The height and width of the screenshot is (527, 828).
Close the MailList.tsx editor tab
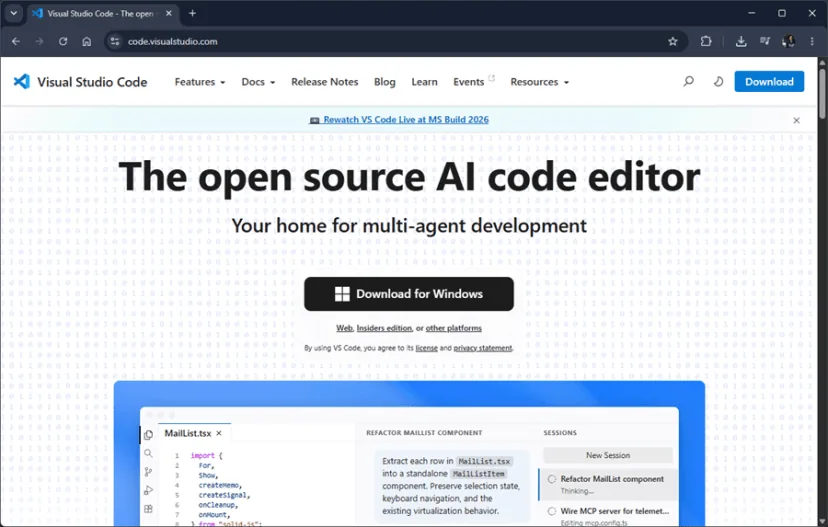point(219,433)
